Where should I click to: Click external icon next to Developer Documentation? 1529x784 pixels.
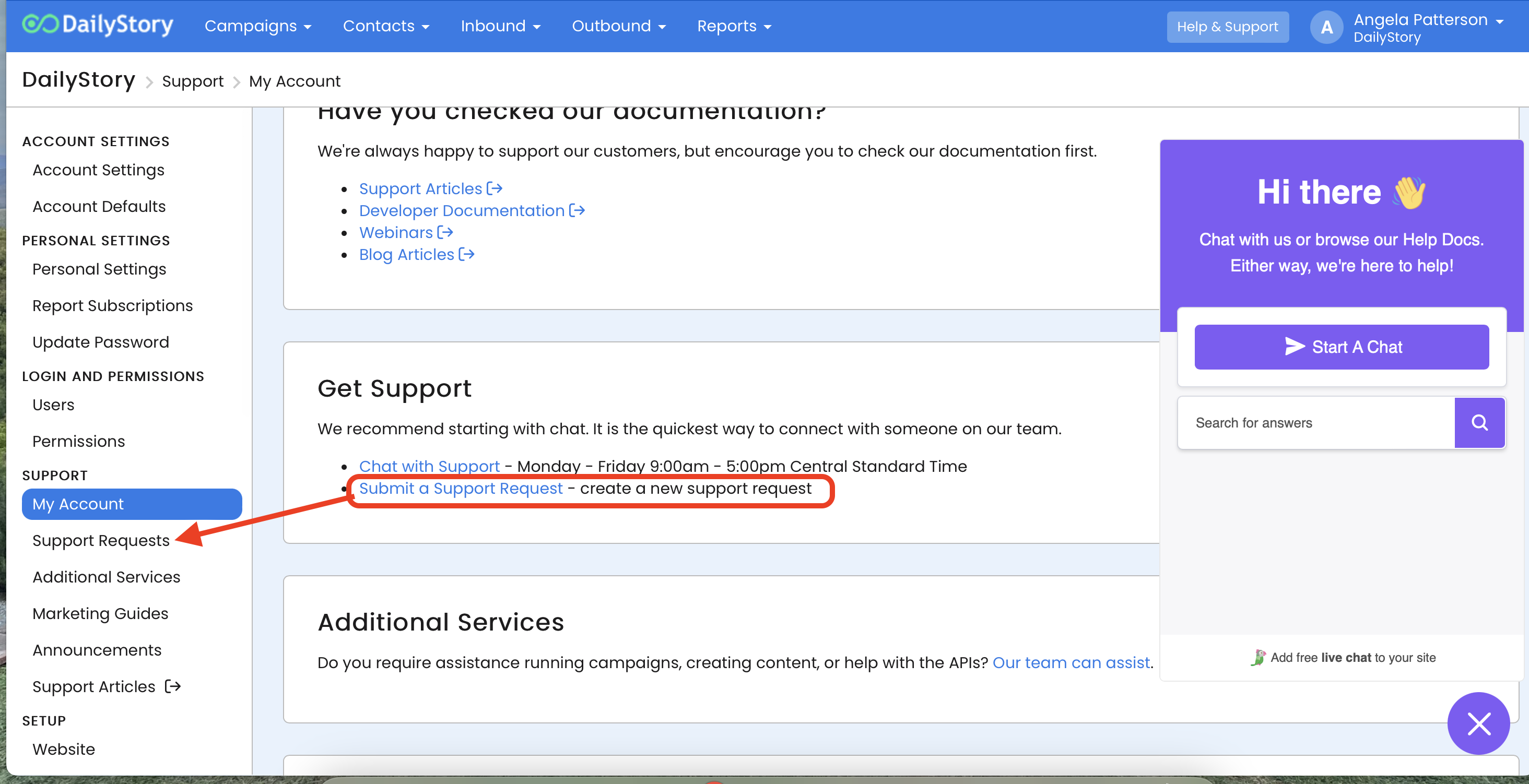tap(577, 211)
